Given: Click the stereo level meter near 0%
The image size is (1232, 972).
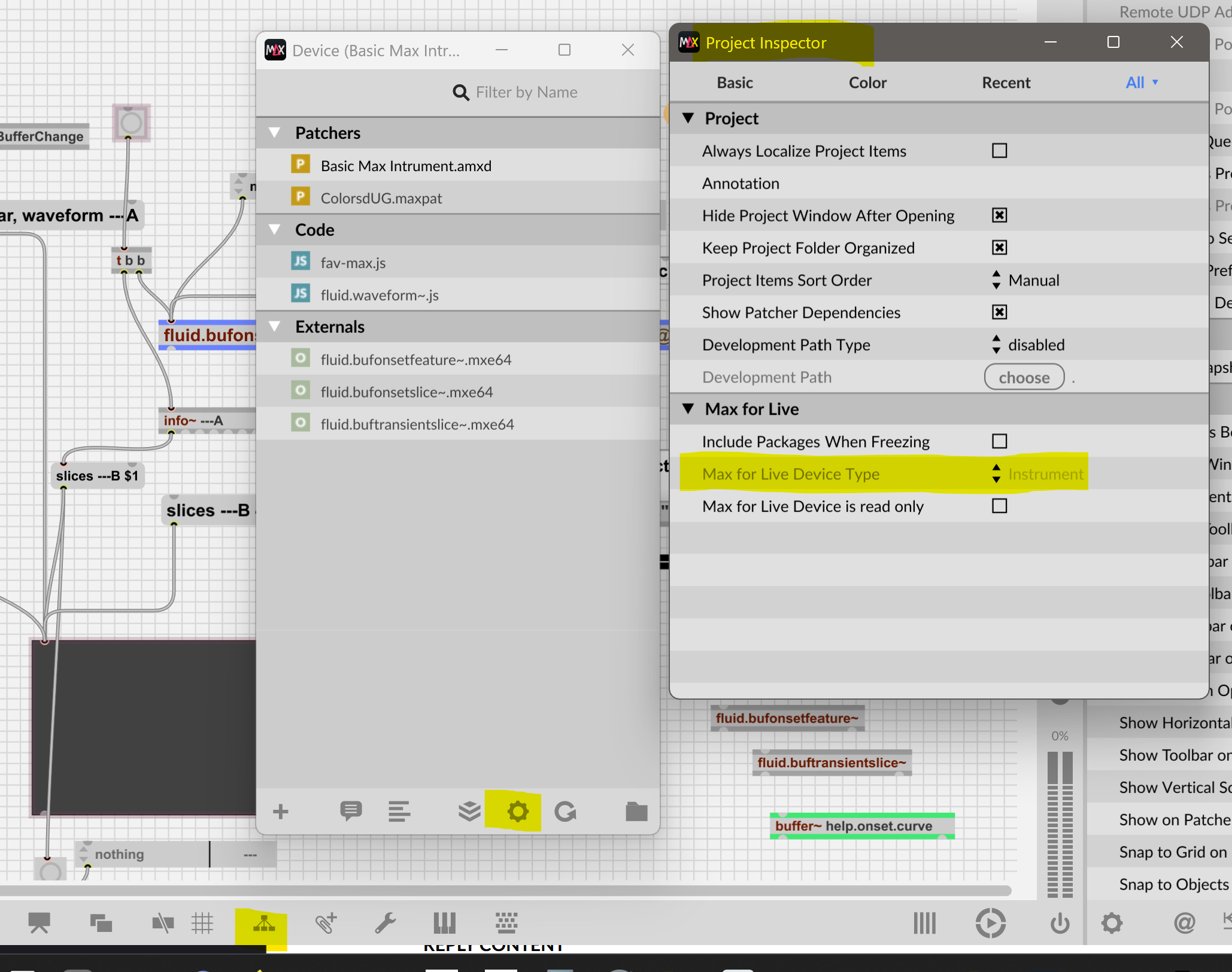Looking at the screenshot, I should (x=1060, y=825).
